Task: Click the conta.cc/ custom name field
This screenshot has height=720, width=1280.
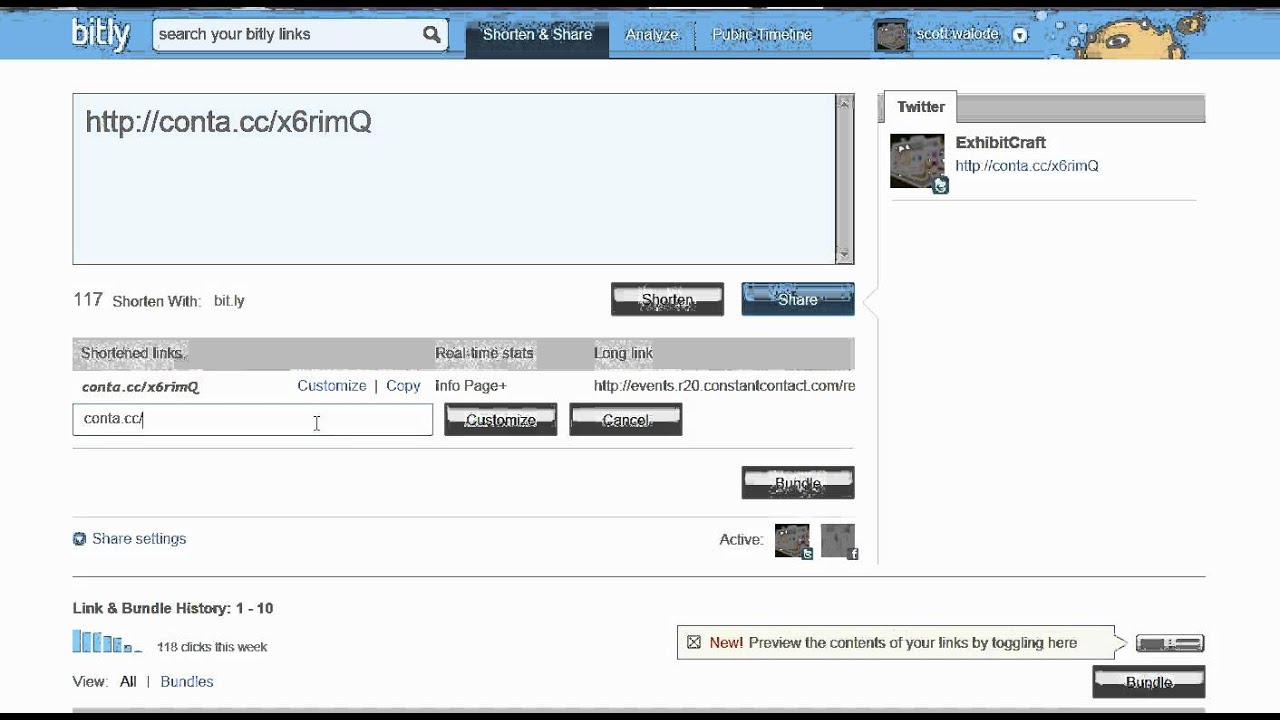Action: click(x=253, y=419)
